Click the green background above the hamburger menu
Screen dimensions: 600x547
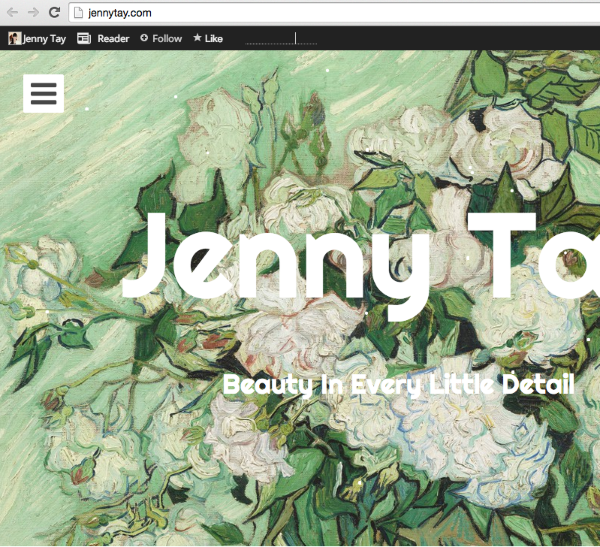click(43, 60)
